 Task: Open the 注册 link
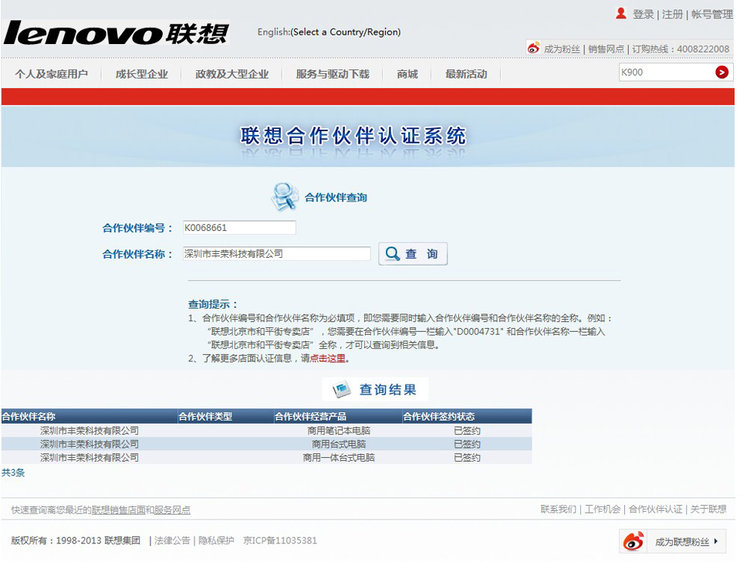(x=672, y=14)
